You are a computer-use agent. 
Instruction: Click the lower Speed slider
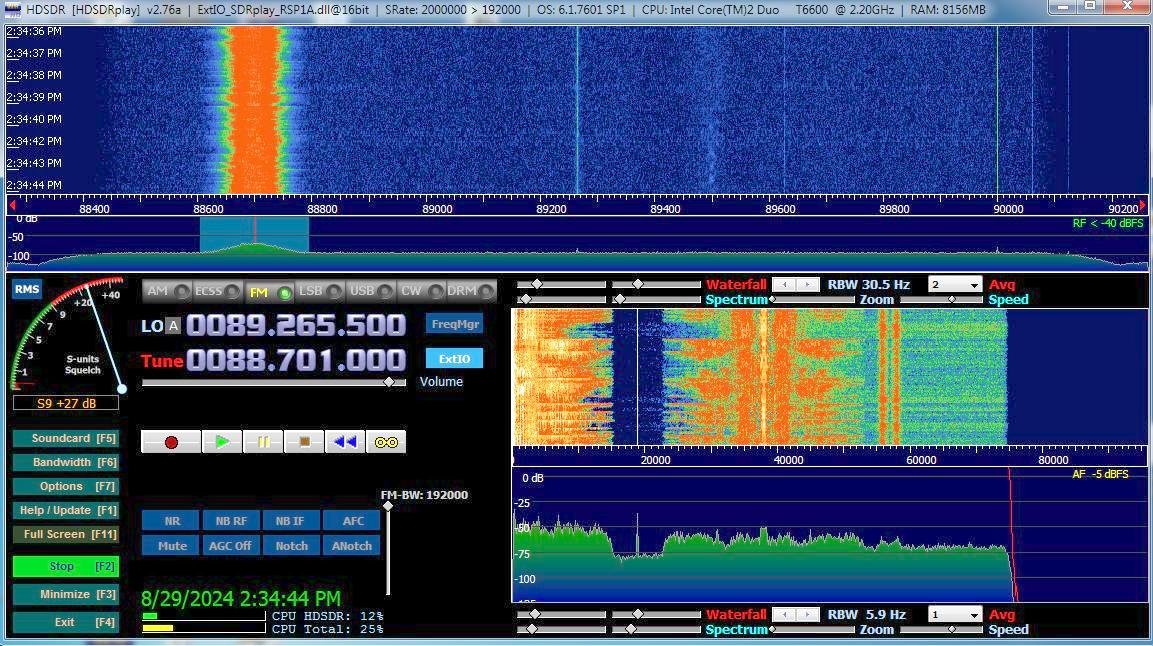(941, 630)
